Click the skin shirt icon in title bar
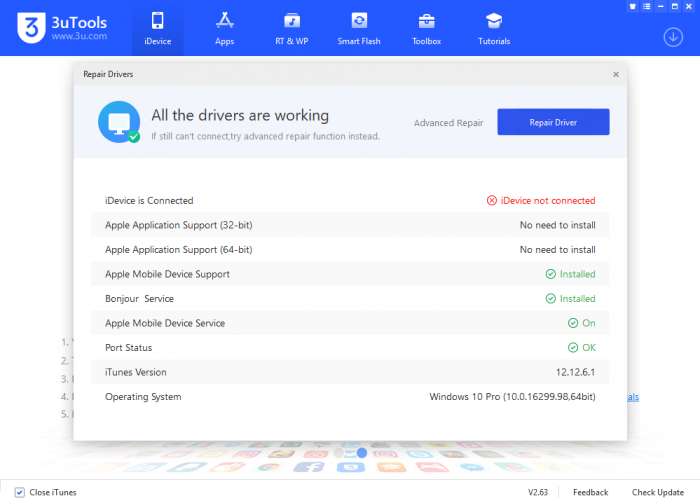 point(633,6)
